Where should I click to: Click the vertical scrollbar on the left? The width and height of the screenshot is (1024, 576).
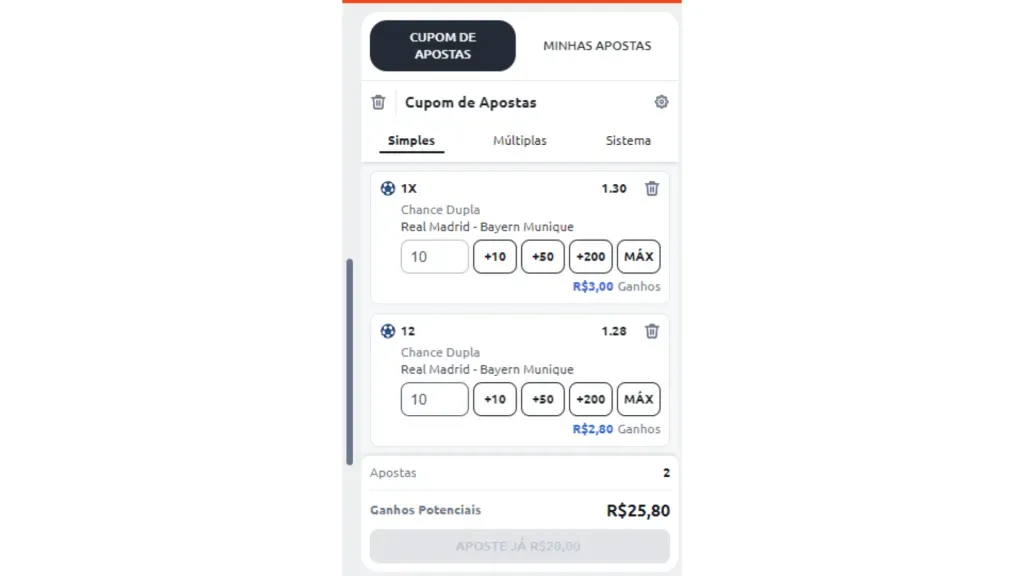pos(349,350)
